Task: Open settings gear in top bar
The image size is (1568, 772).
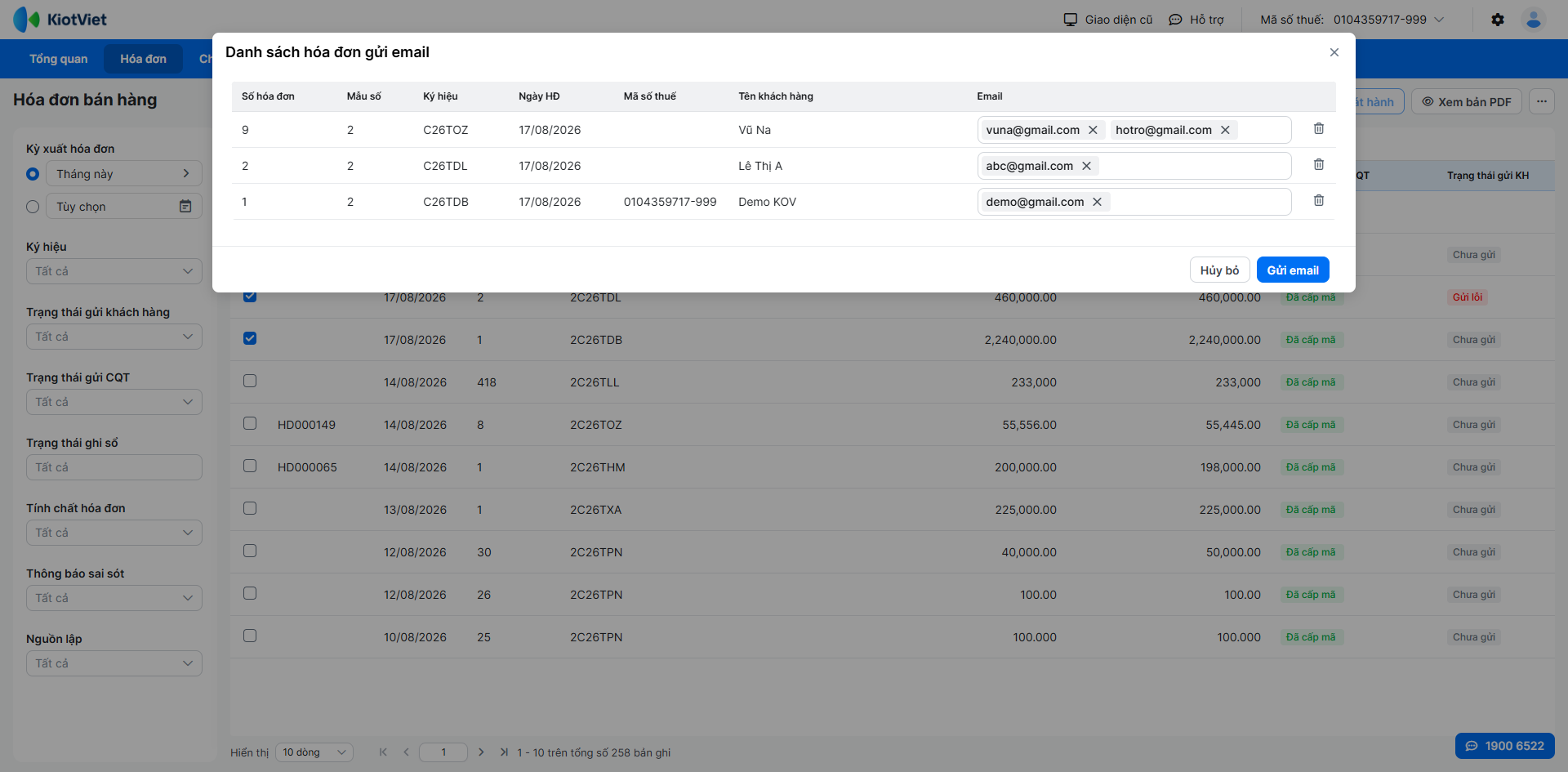Action: (1498, 20)
